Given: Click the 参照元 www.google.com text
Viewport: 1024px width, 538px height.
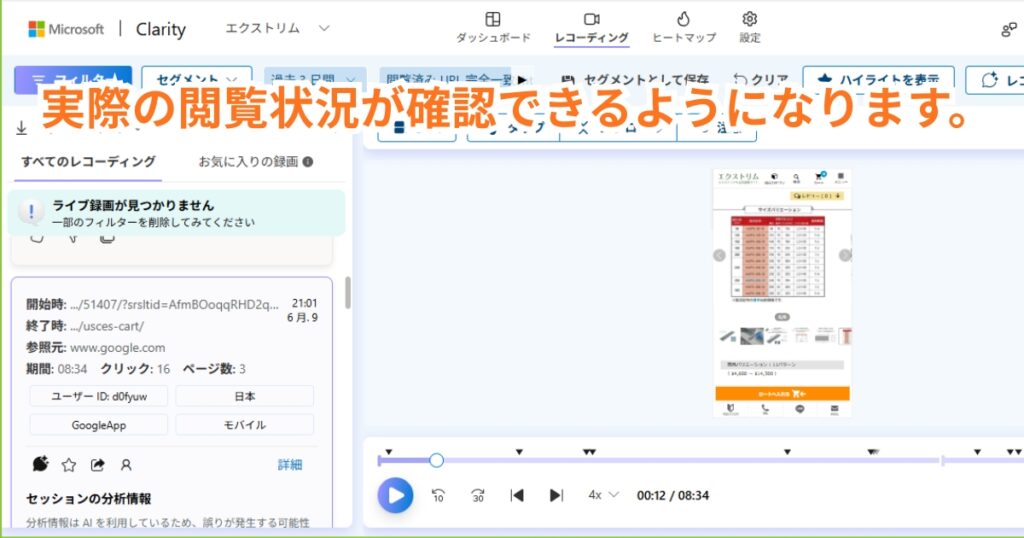Looking at the screenshot, I should [118, 347].
